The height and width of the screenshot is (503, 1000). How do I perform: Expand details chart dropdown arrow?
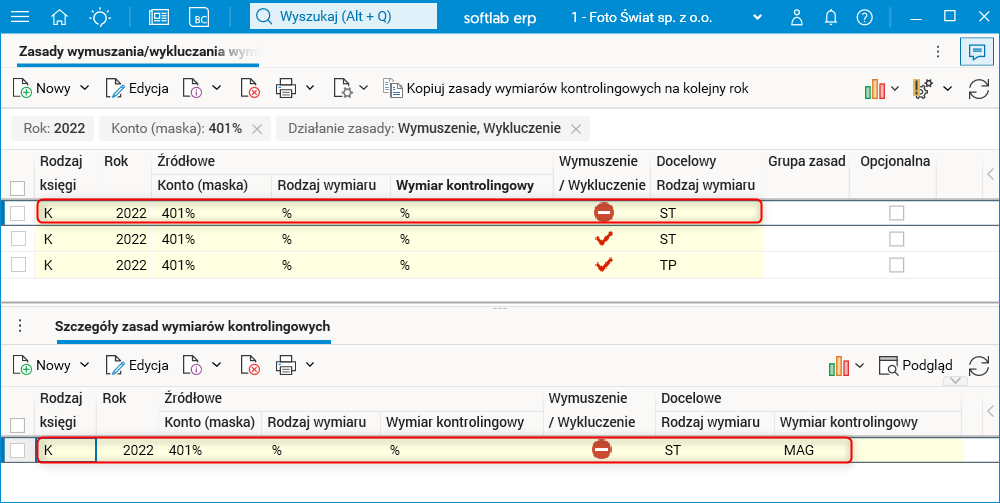coord(859,365)
